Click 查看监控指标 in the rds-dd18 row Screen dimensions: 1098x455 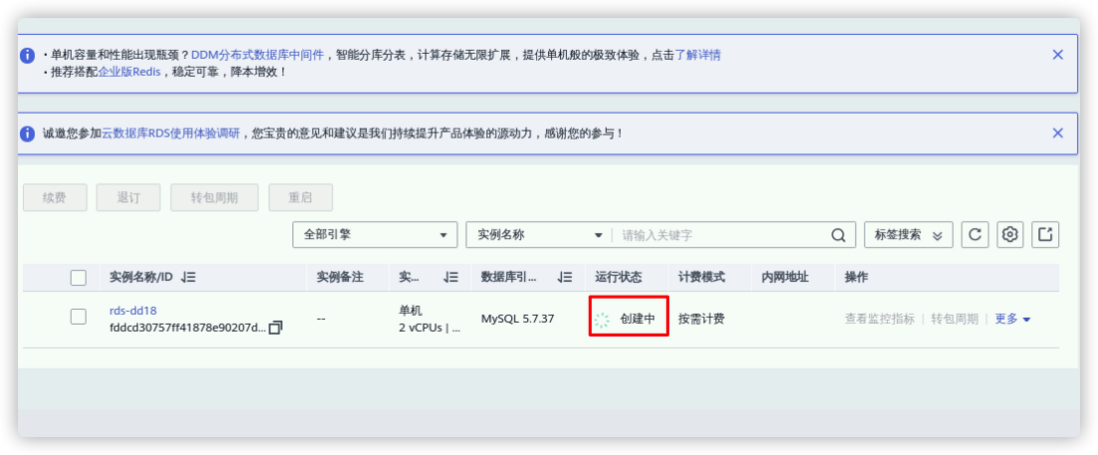click(x=880, y=318)
